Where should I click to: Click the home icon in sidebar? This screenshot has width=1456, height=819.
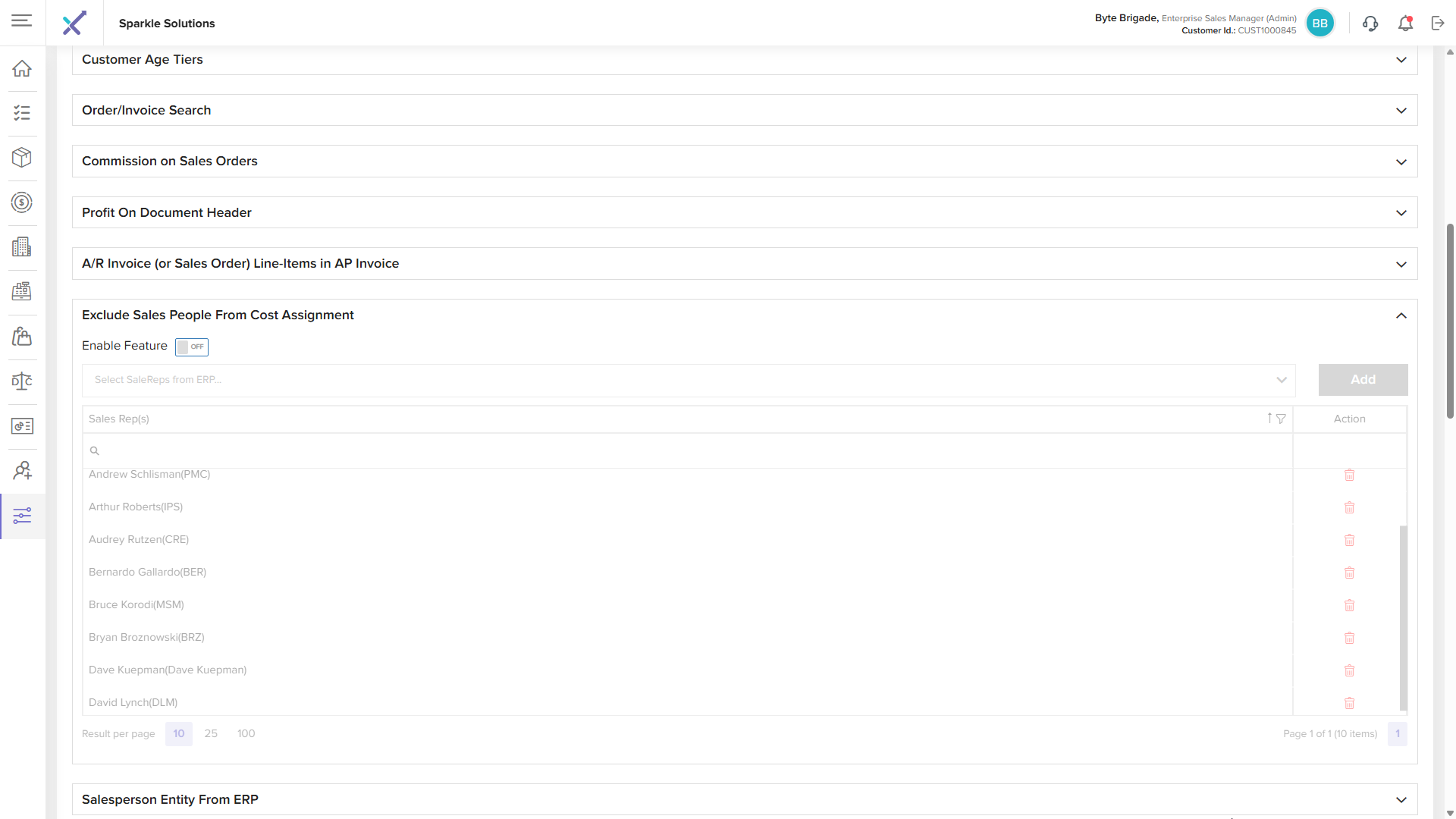[22, 68]
